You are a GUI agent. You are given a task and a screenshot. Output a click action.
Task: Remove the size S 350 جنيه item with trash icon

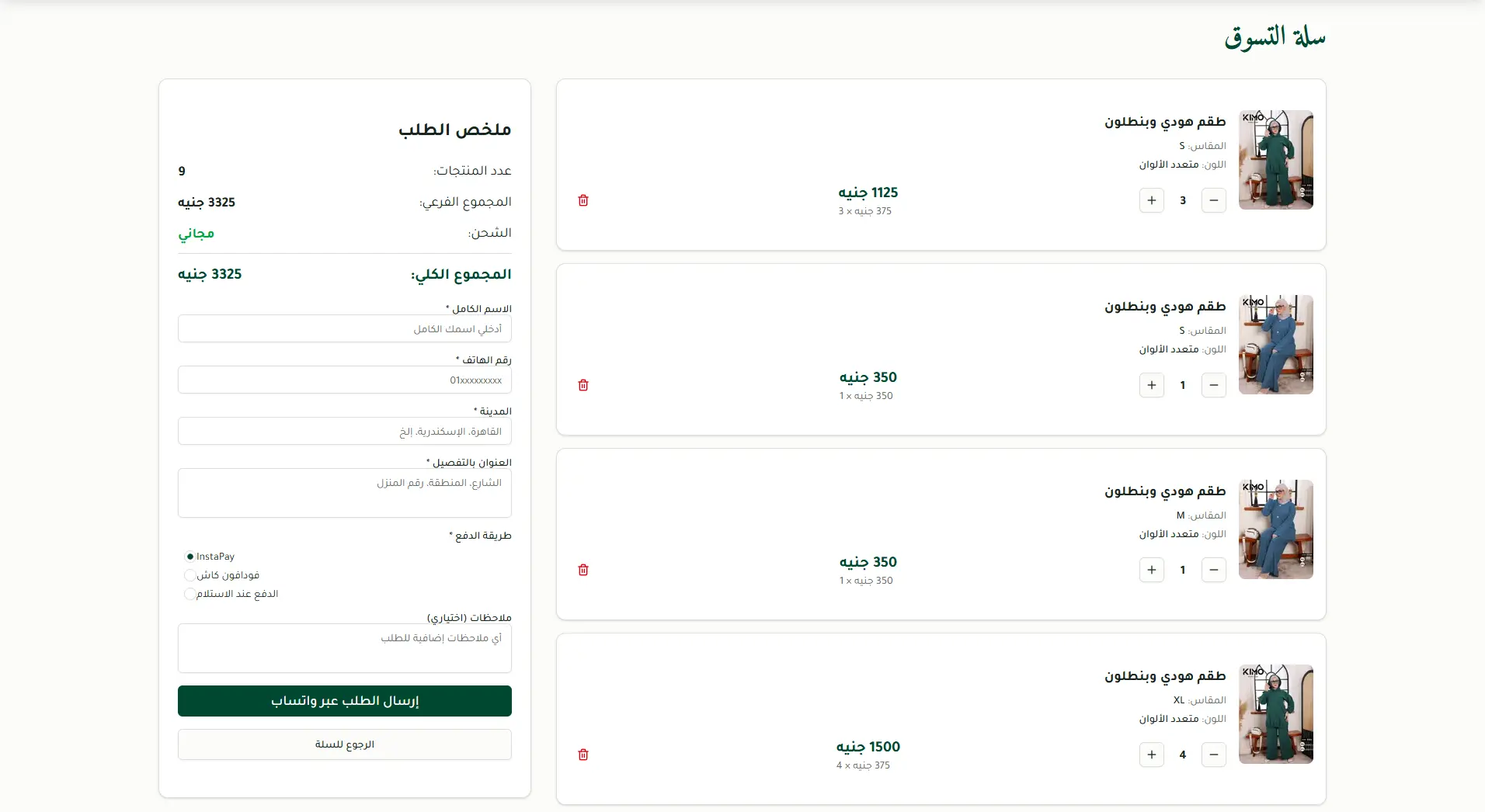[x=583, y=385]
